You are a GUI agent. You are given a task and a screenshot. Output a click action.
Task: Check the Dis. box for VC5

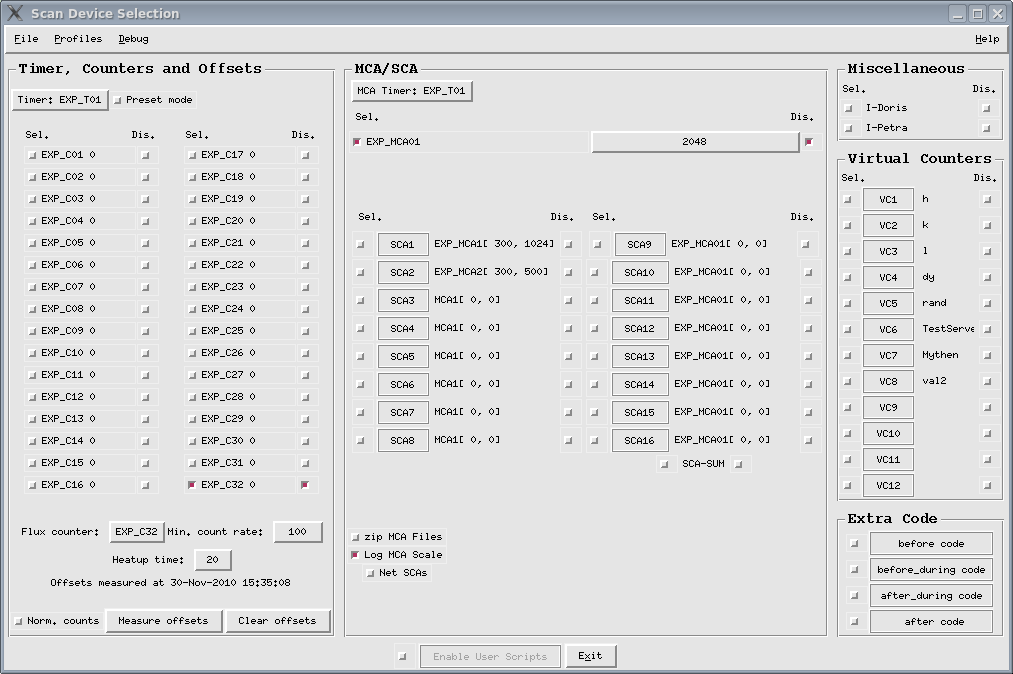pyautogui.click(x=987, y=303)
